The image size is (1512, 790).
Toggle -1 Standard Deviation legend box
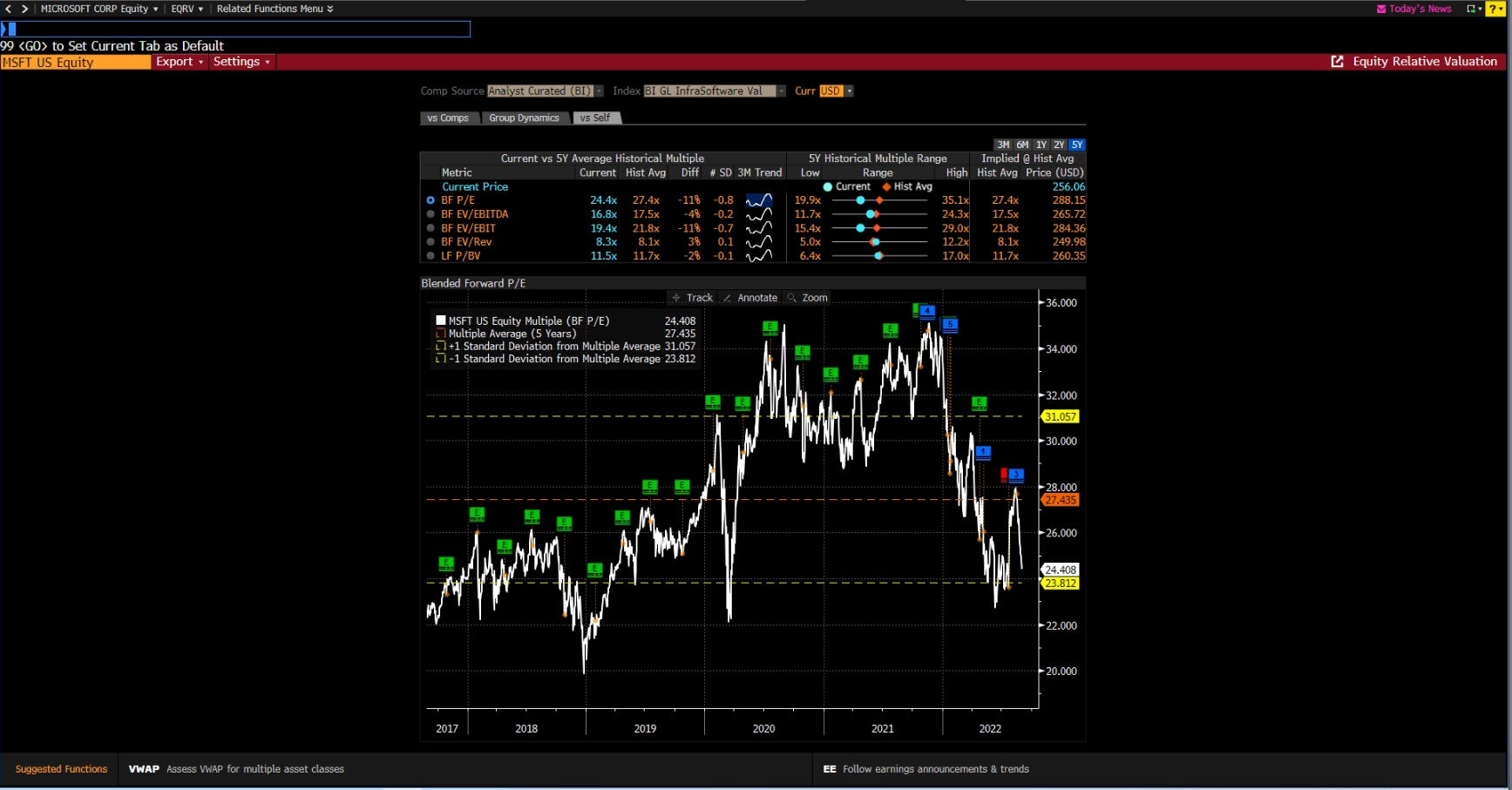(x=441, y=359)
